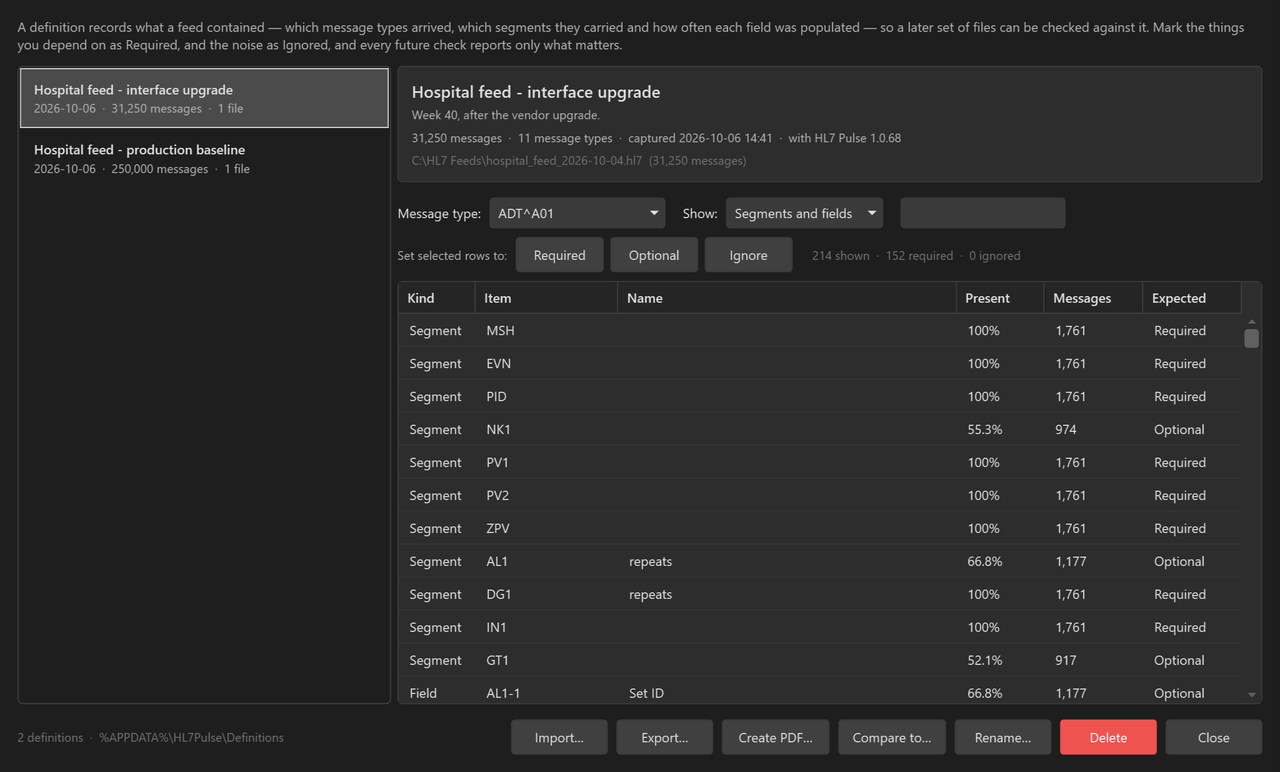Click the Export... button
The width and height of the screenshot is (1280, 772).
665,737
